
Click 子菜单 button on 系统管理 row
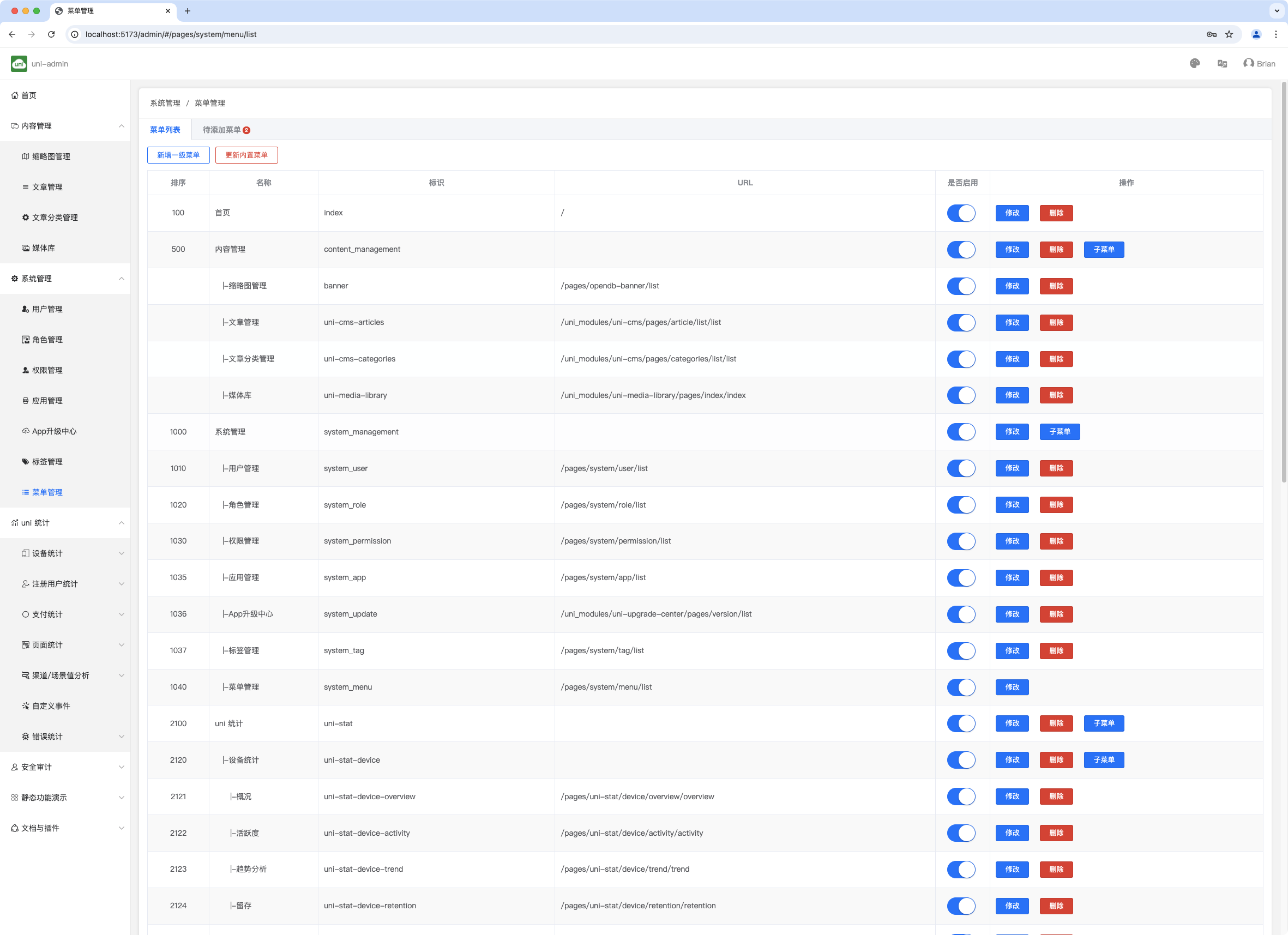[1059, 432]
